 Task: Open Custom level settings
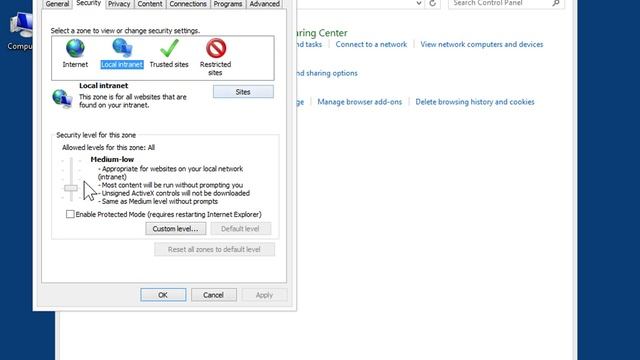(x=176, y=229)
